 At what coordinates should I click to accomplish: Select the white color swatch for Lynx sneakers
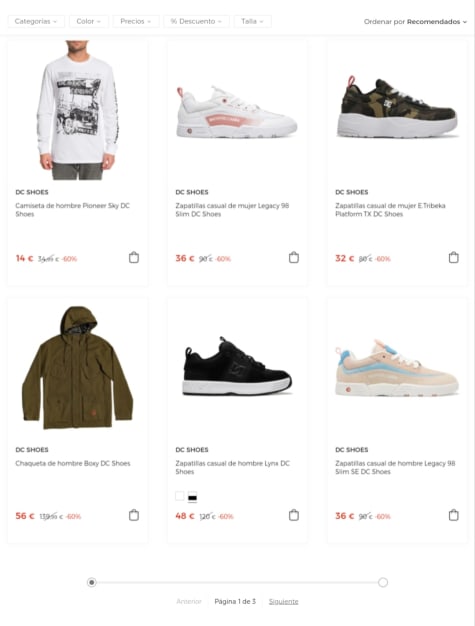(x=180, y=496)
